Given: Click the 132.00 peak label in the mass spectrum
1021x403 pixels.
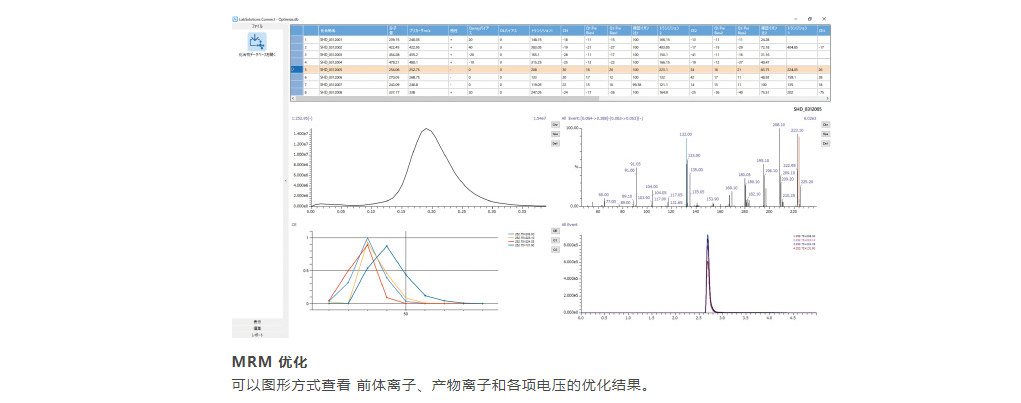Looking at the screenshot, I should pyautogui.click(x=686, y=135).
